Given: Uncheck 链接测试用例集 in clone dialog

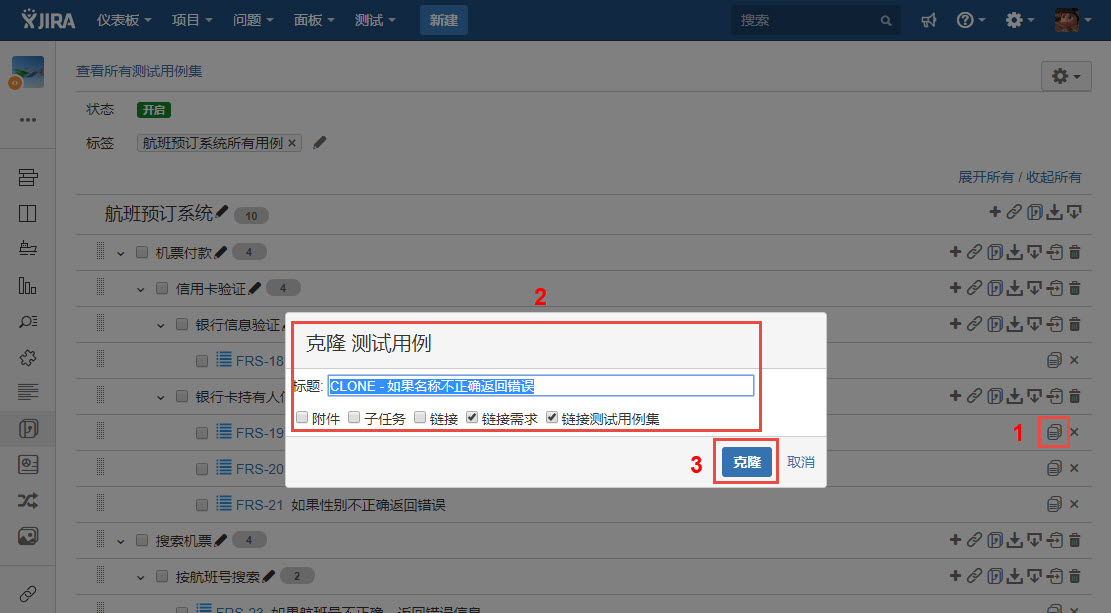Looking at the screenshot, I should click(552, 417).
